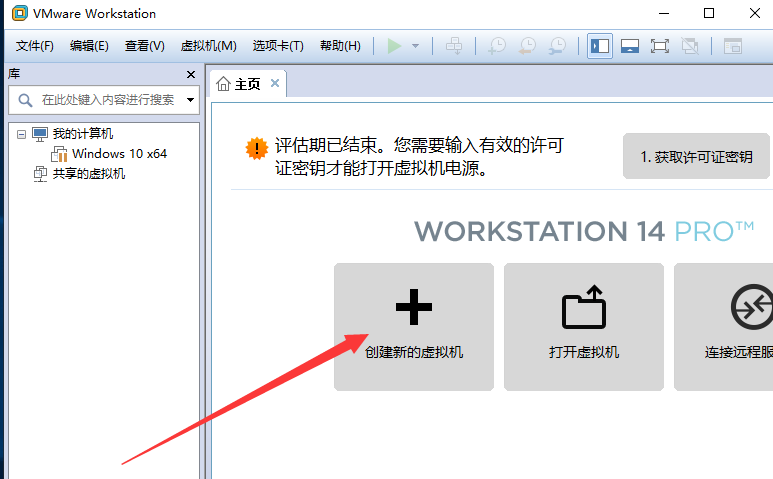The height and width of the screenshot is (479, 773).
Task: Collapse the 我的计算机 tree node
Action: pyautogui.click(x=22, y=134)
